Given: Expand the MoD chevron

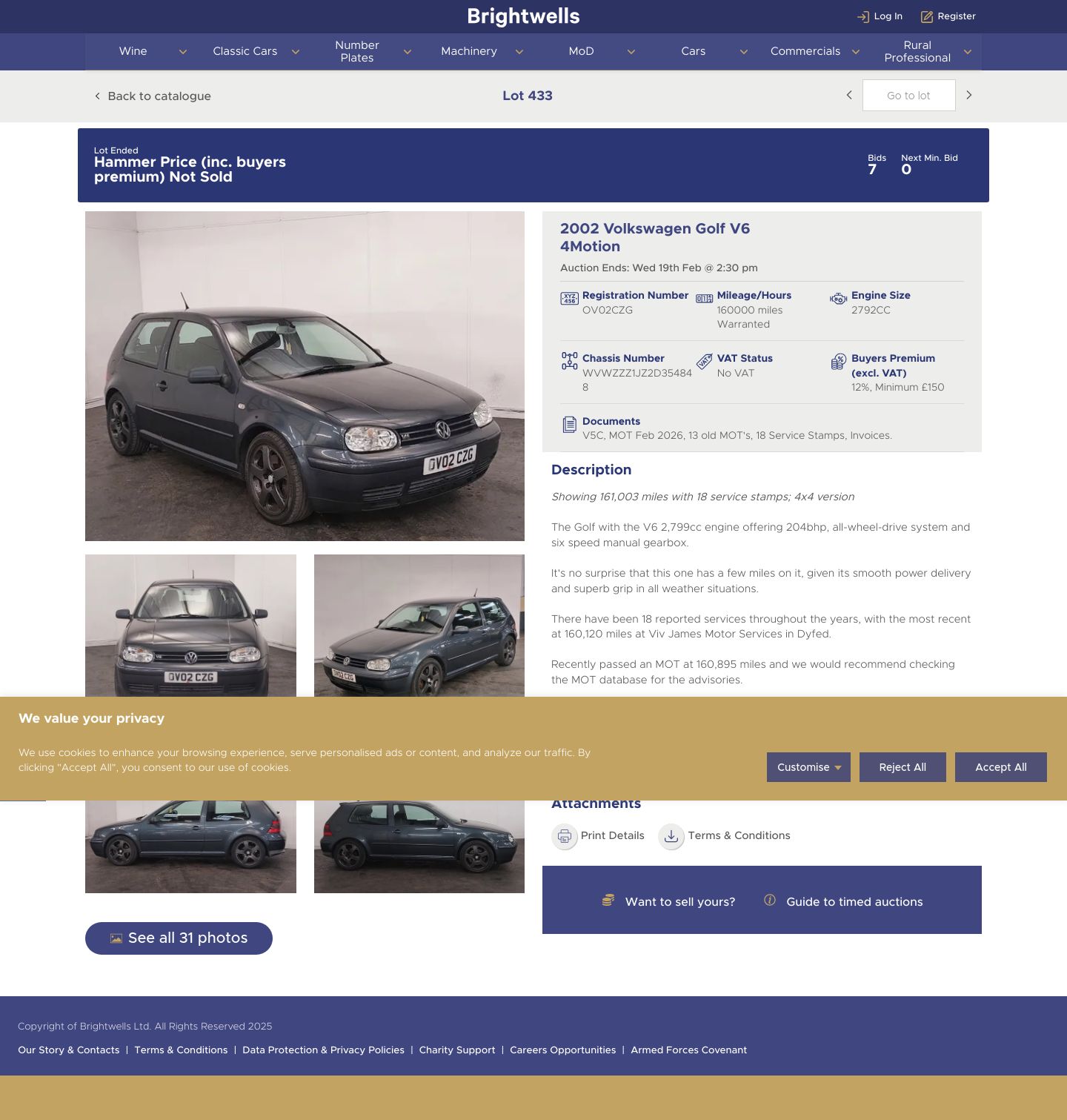Looking at the screenshot, I should 631,52.
